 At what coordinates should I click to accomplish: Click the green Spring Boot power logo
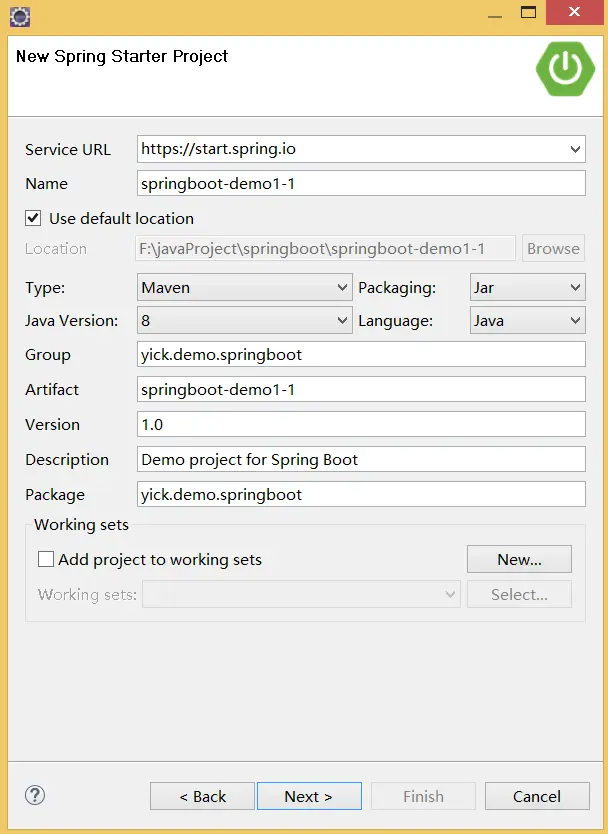pyautogui.click(x=565, y=69)
